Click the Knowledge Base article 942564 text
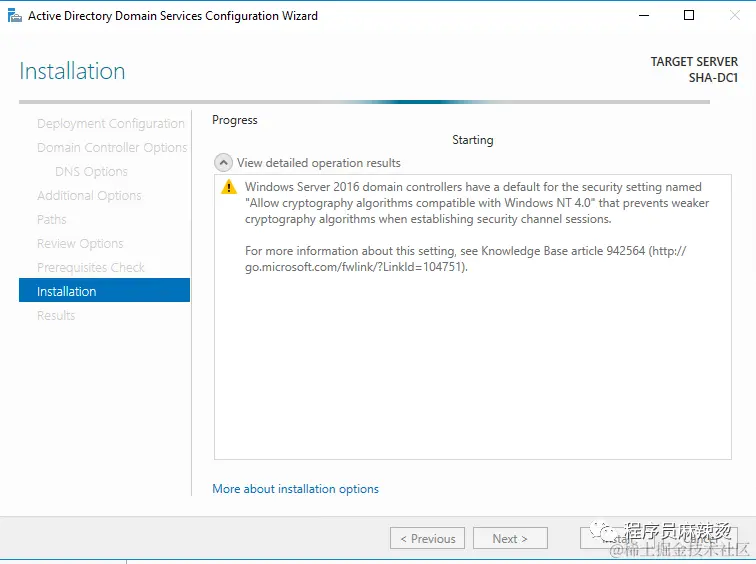756x564 pixels. click(x=563, y=251)
